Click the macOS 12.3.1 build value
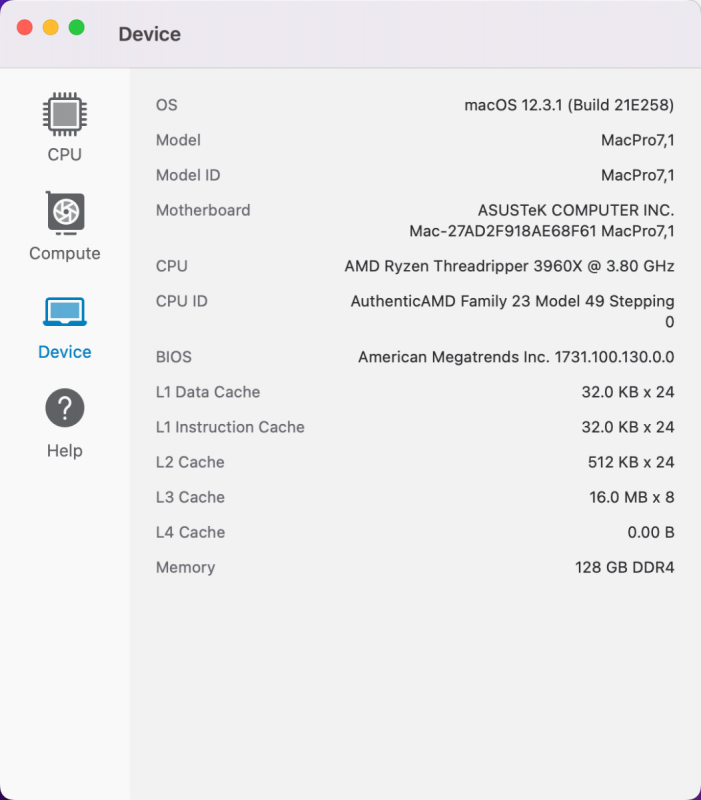Screen dimensions: 701x800 569,105
